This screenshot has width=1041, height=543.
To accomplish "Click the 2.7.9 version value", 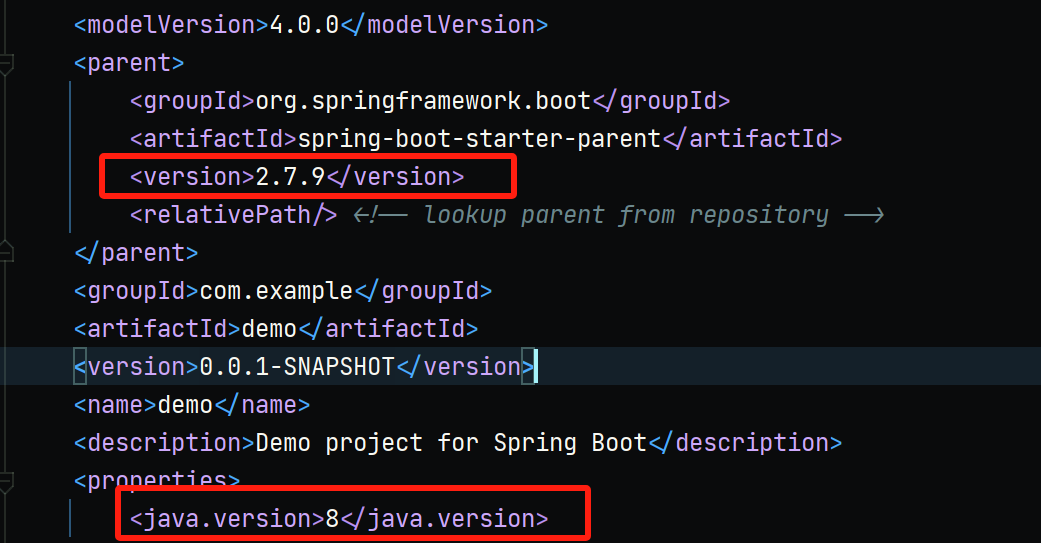I will (x=290, y=177).
